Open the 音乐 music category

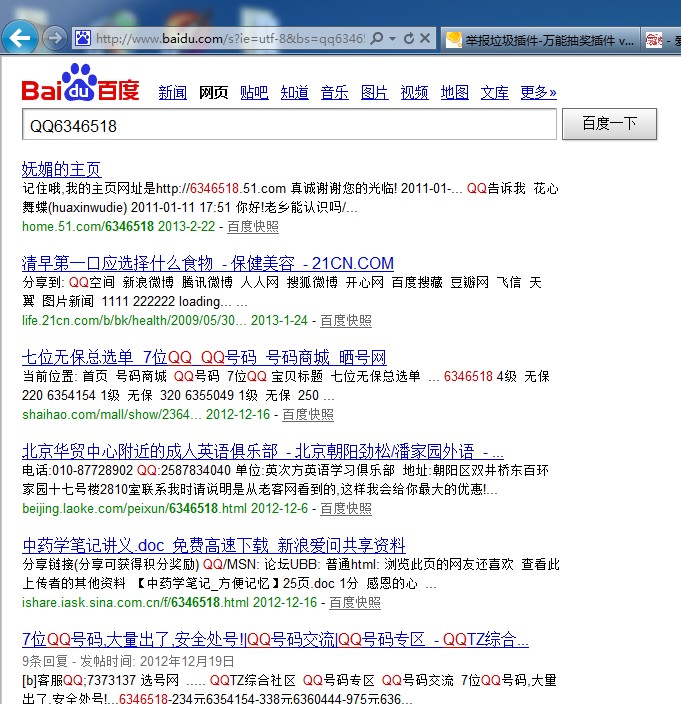tap(334, 92)
